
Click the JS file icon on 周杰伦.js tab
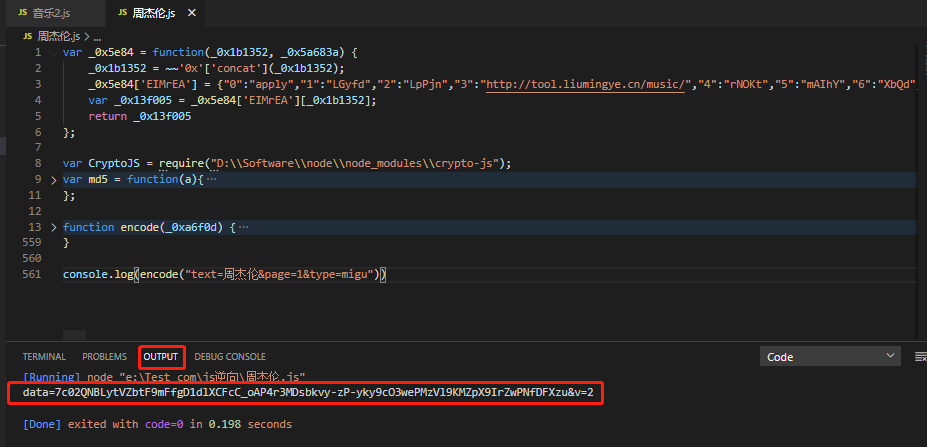click(x=123, y=13)
